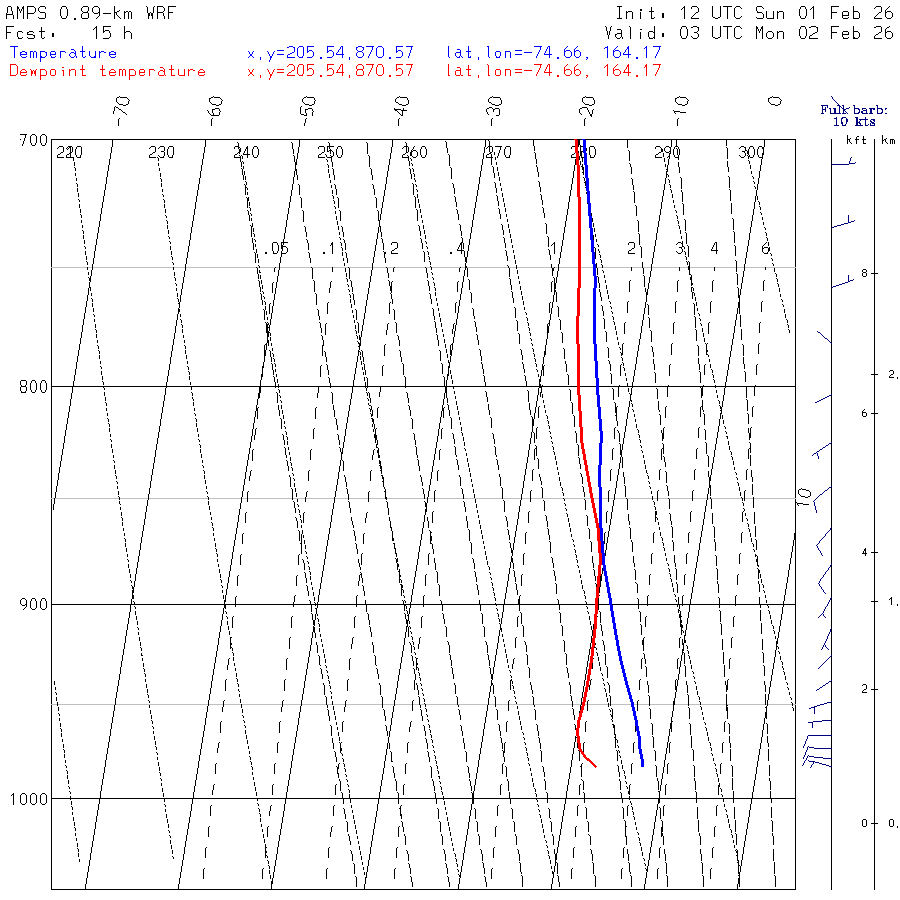Click the 250 potential temperature label
900x900 pixels.
[x=330, y=153]
